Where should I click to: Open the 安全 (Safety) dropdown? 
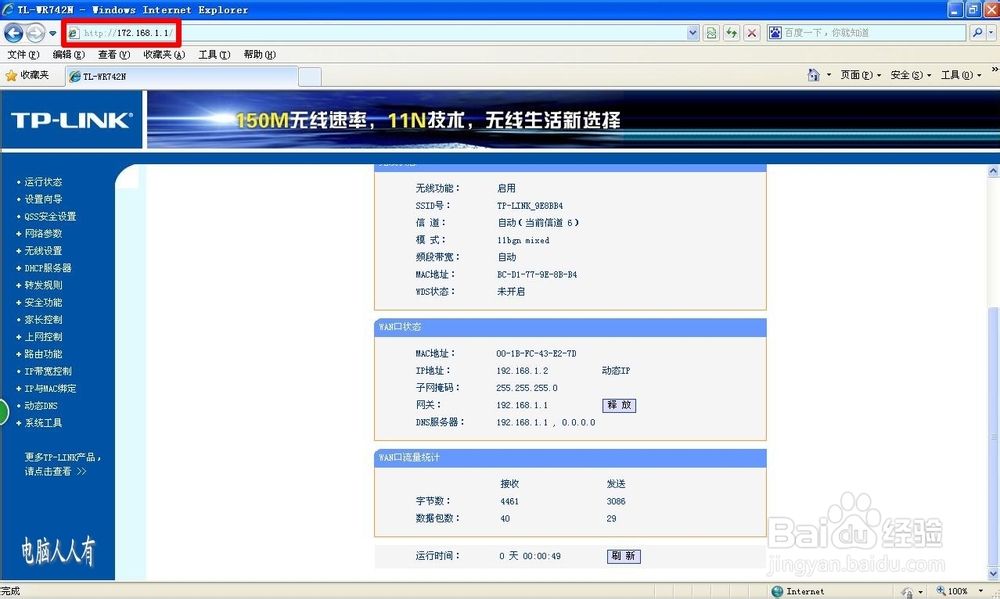pos(906,74)
